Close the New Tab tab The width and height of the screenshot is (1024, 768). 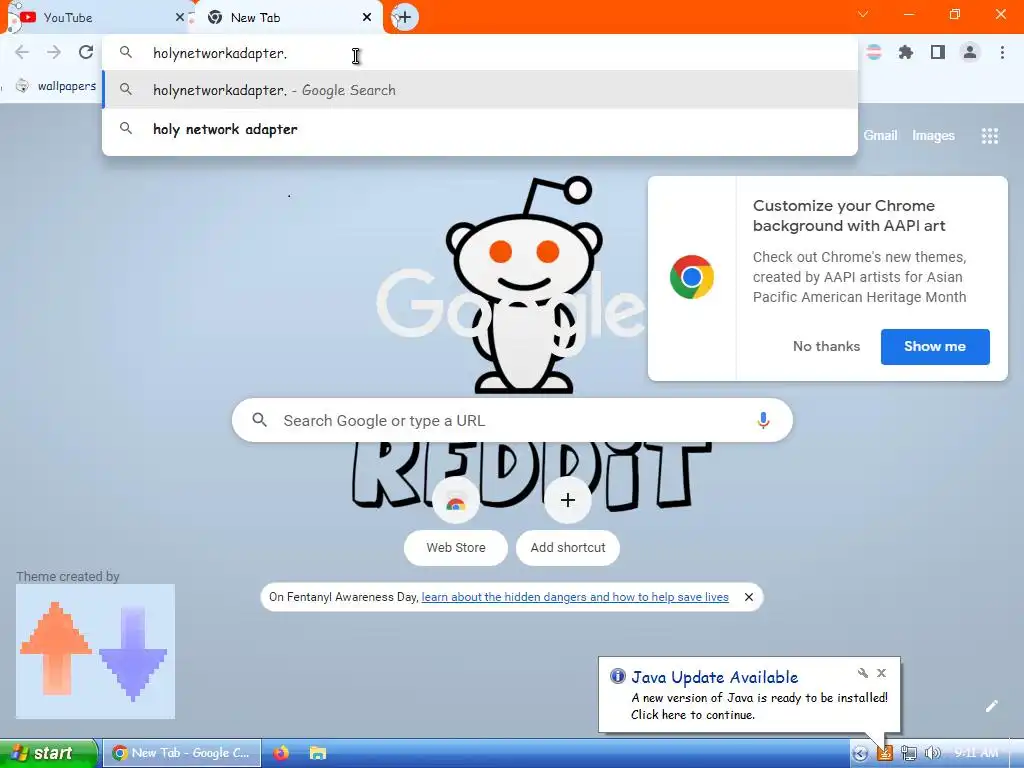367,18
